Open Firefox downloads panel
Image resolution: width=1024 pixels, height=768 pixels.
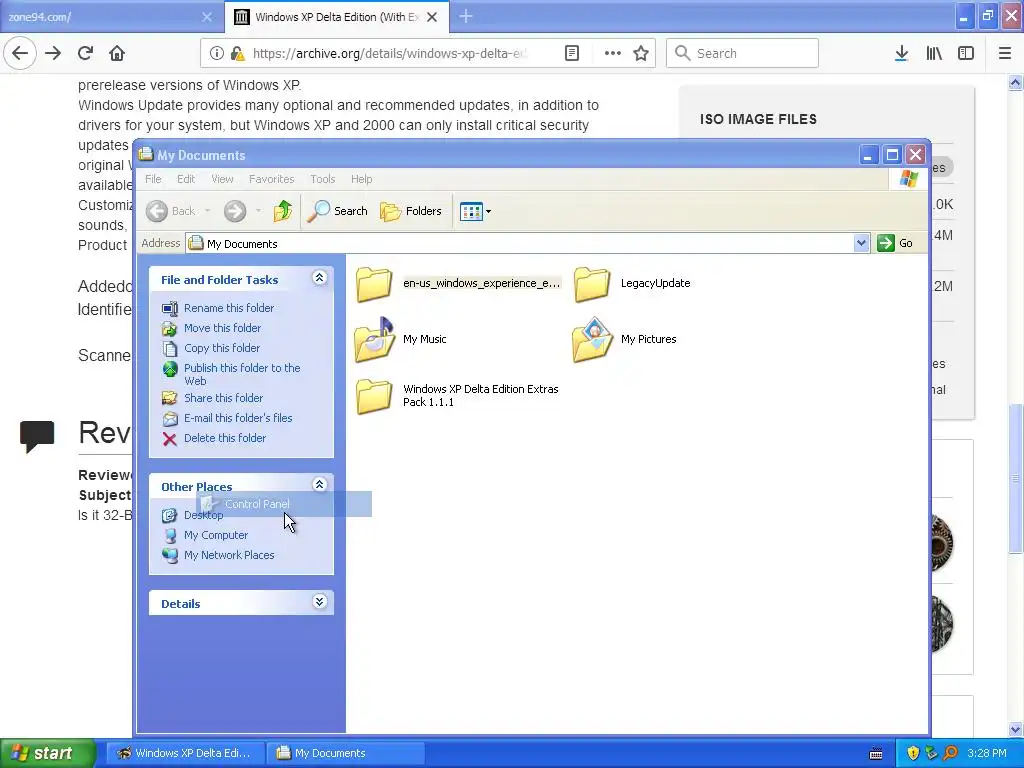901,53
